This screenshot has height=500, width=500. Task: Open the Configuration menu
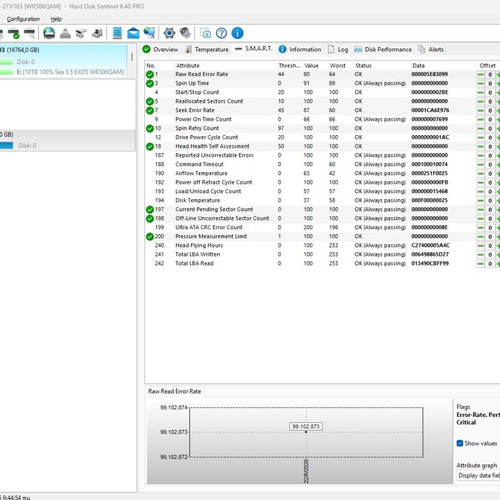(23, 19)
